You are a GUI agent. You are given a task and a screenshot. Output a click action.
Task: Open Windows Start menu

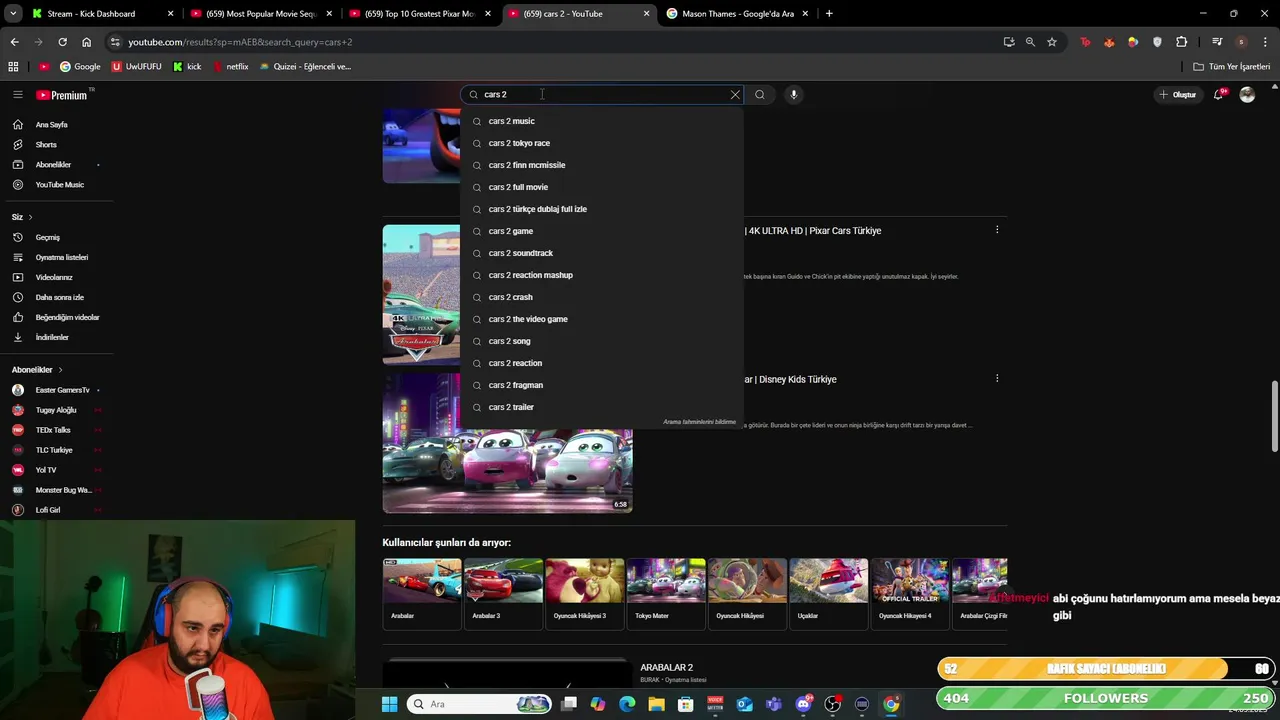tap(389, 704)
